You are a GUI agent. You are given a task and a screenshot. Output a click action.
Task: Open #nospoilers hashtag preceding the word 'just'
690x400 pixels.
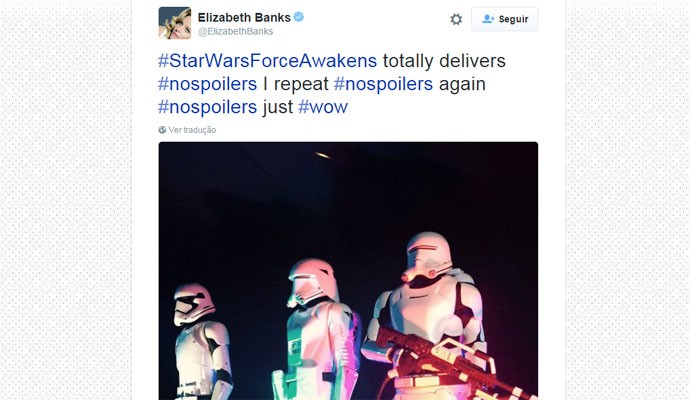(207, 107)
